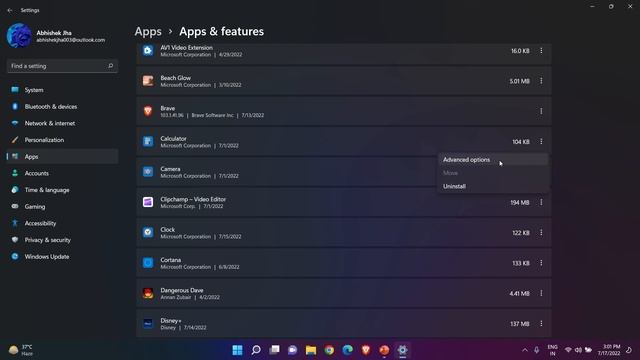This screenshot has width=640, height=360.
Task: Open the three-dot menu for Clock
Action: coord(541,232)
